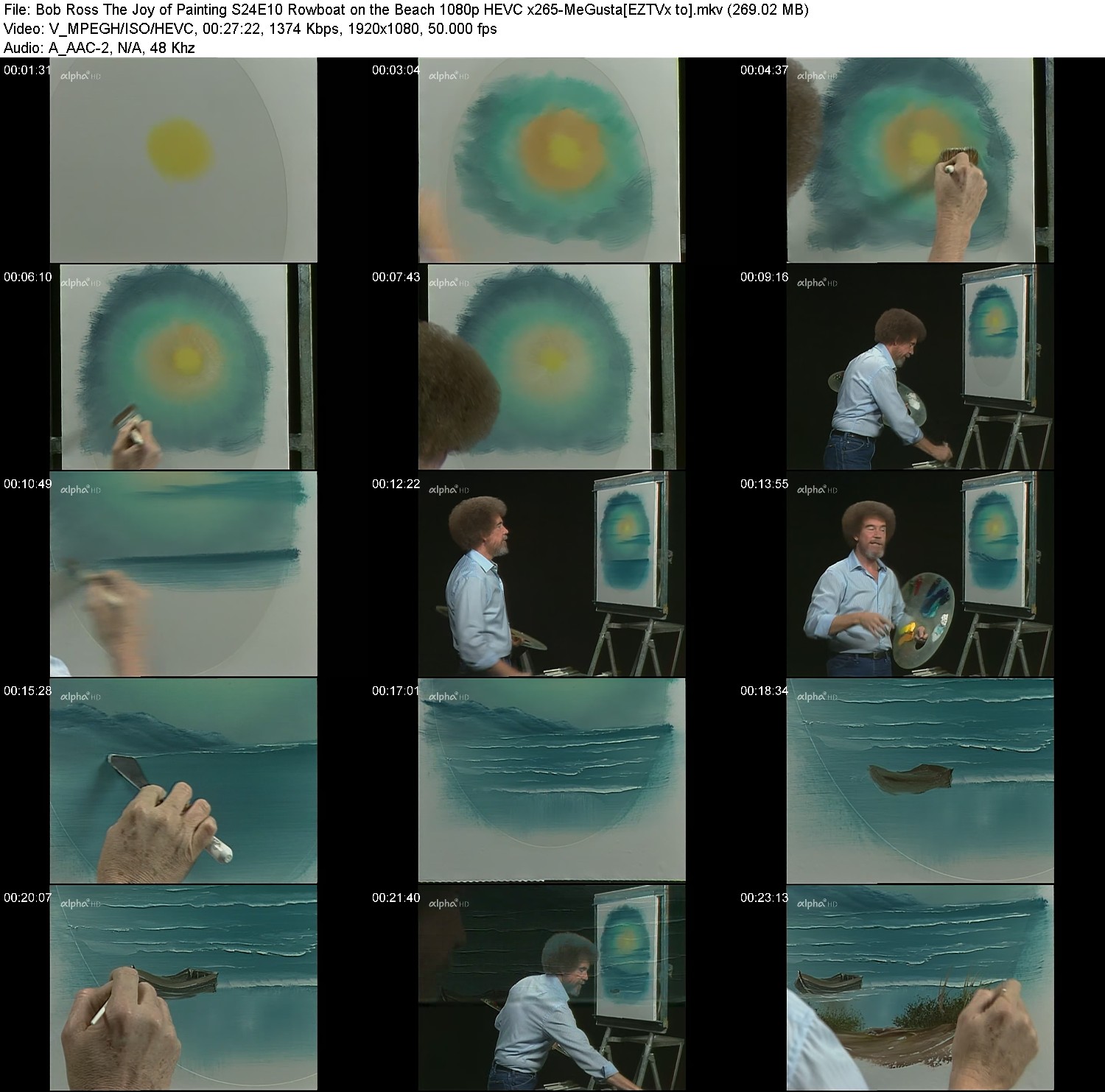Click the 00:12:22 timestamp label
1105x1092 pixels.
[x=396, y=484]
